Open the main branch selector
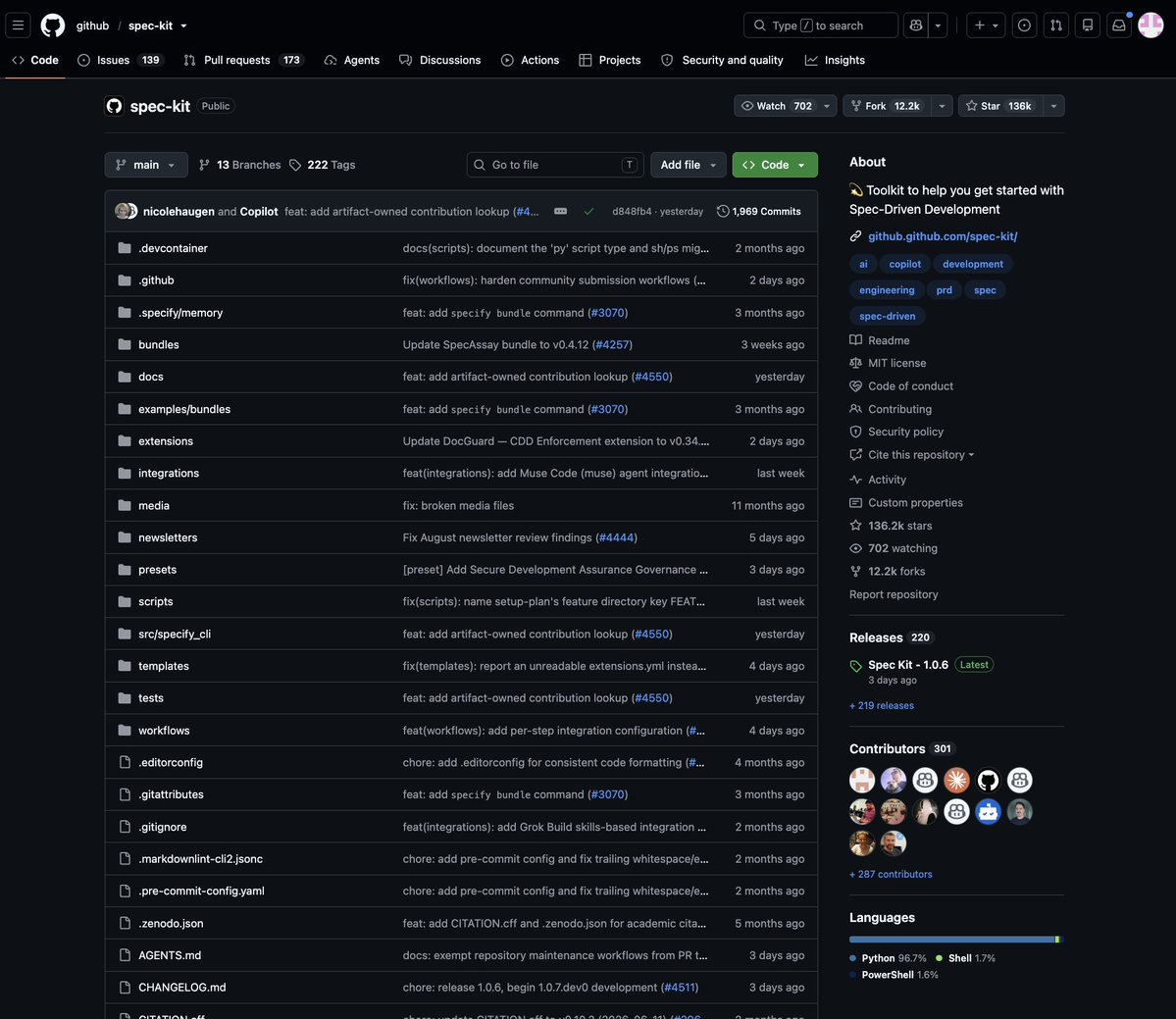 [x=146, y=165]
